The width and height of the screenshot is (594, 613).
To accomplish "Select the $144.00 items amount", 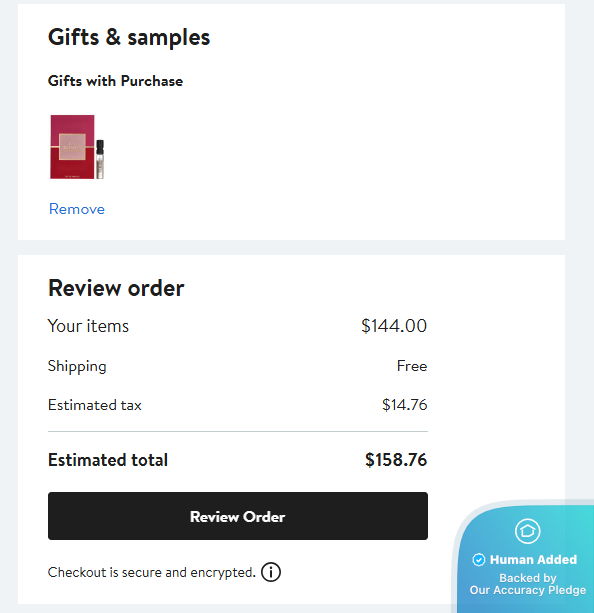I will (394, 326).
